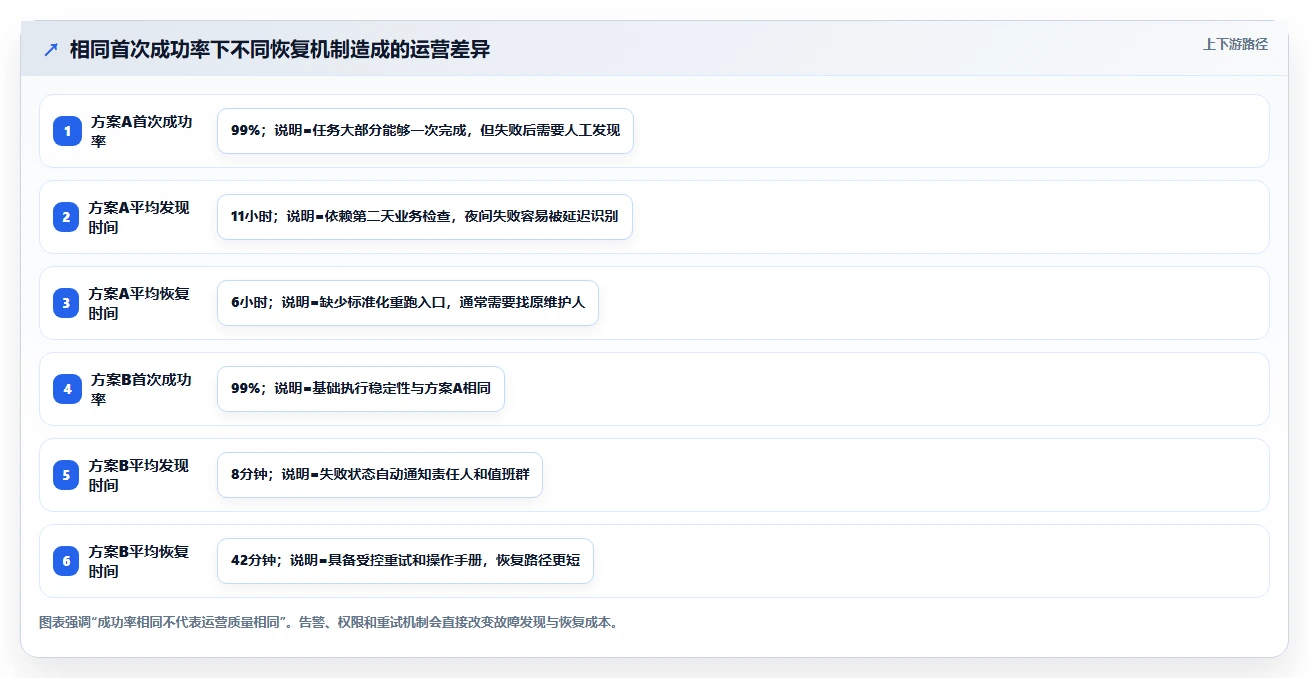Click number badge 5 for 方案B平均发现时间
This screenshot has height=678, width=1309.
[x=67, y=475]
